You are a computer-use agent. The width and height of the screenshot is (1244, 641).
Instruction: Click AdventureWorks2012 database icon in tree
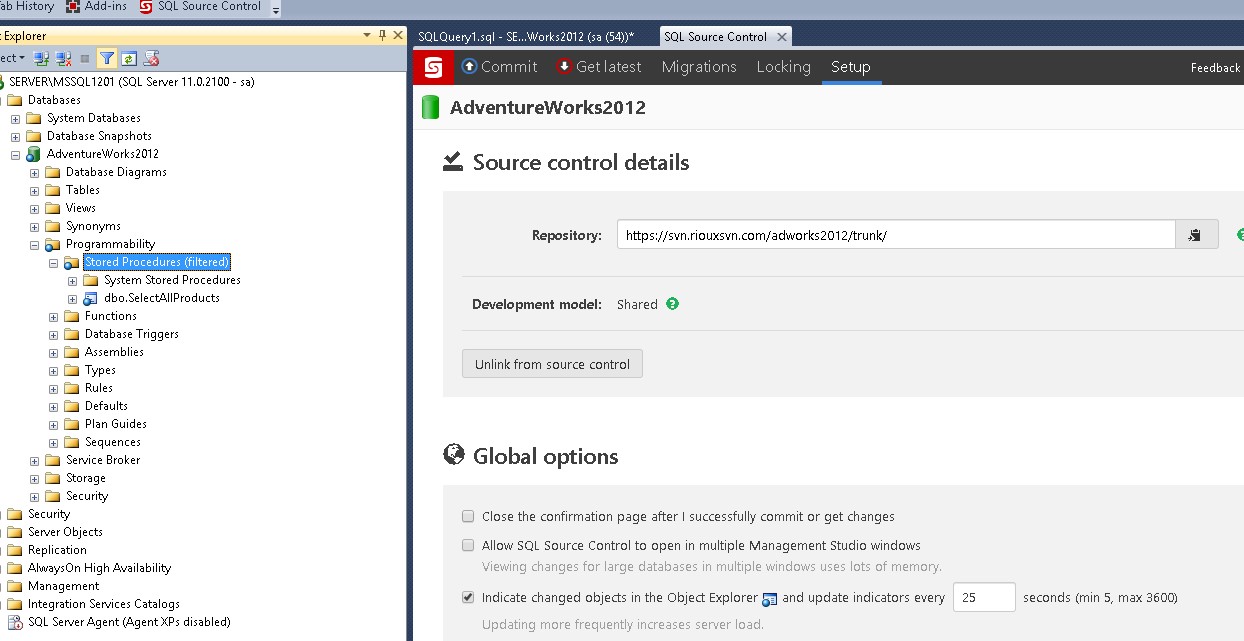point(34,154)
